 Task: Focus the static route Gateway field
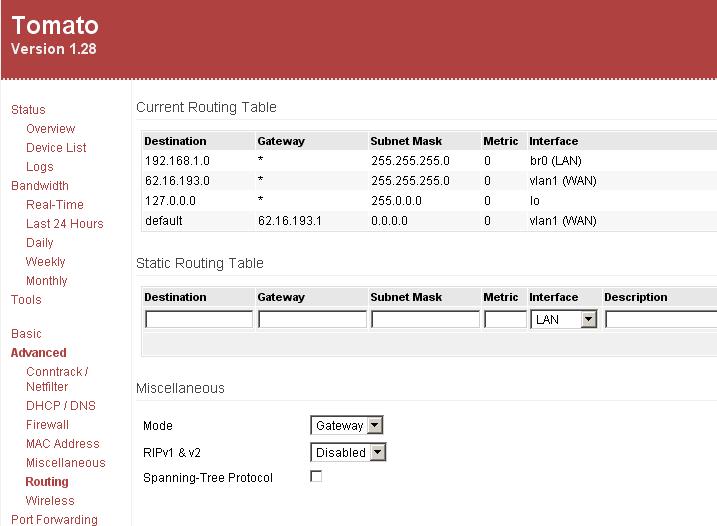(x=312, y=319)
